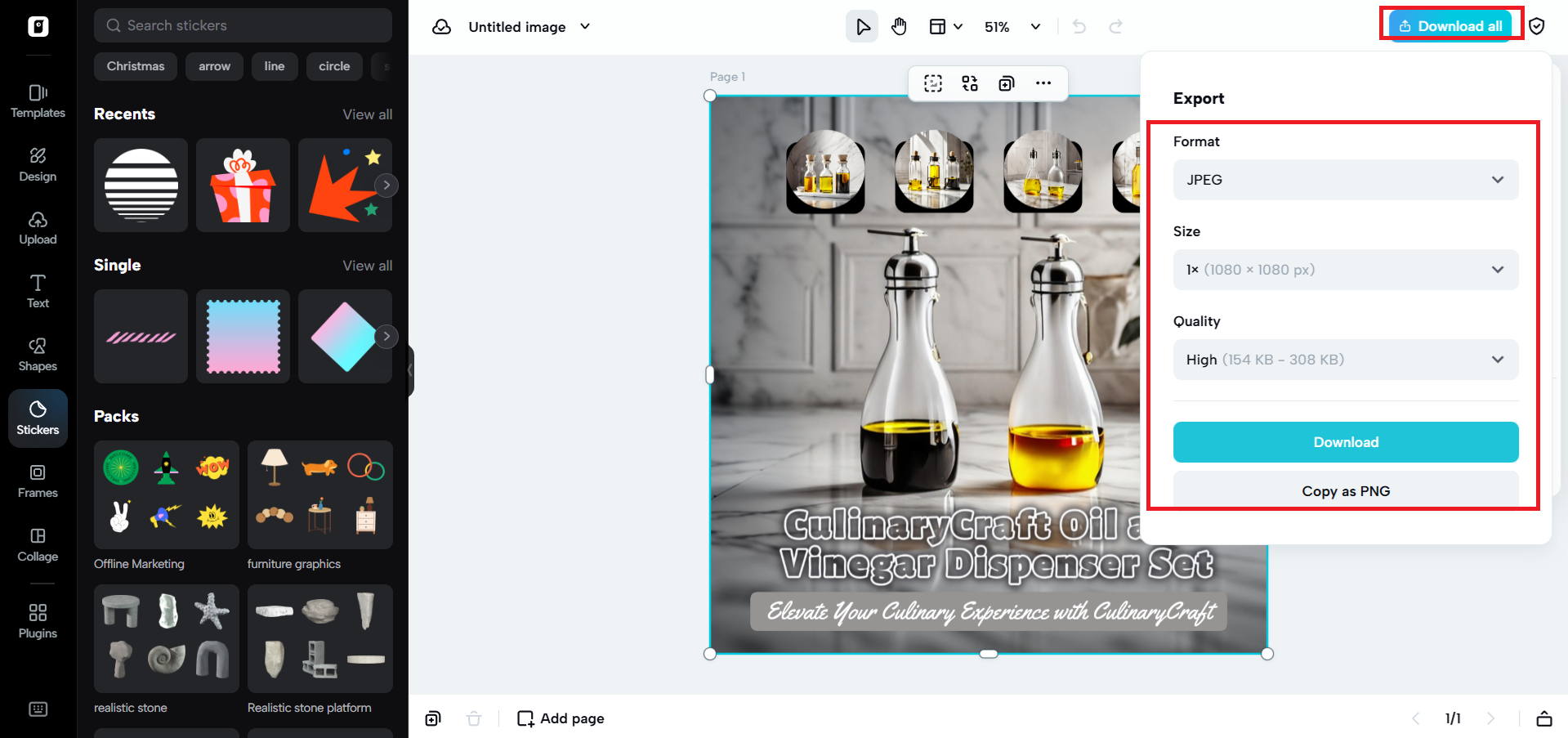1568x738 pixels.
Task: Open the Quality High dropdown
Action: click(1345, 360)
